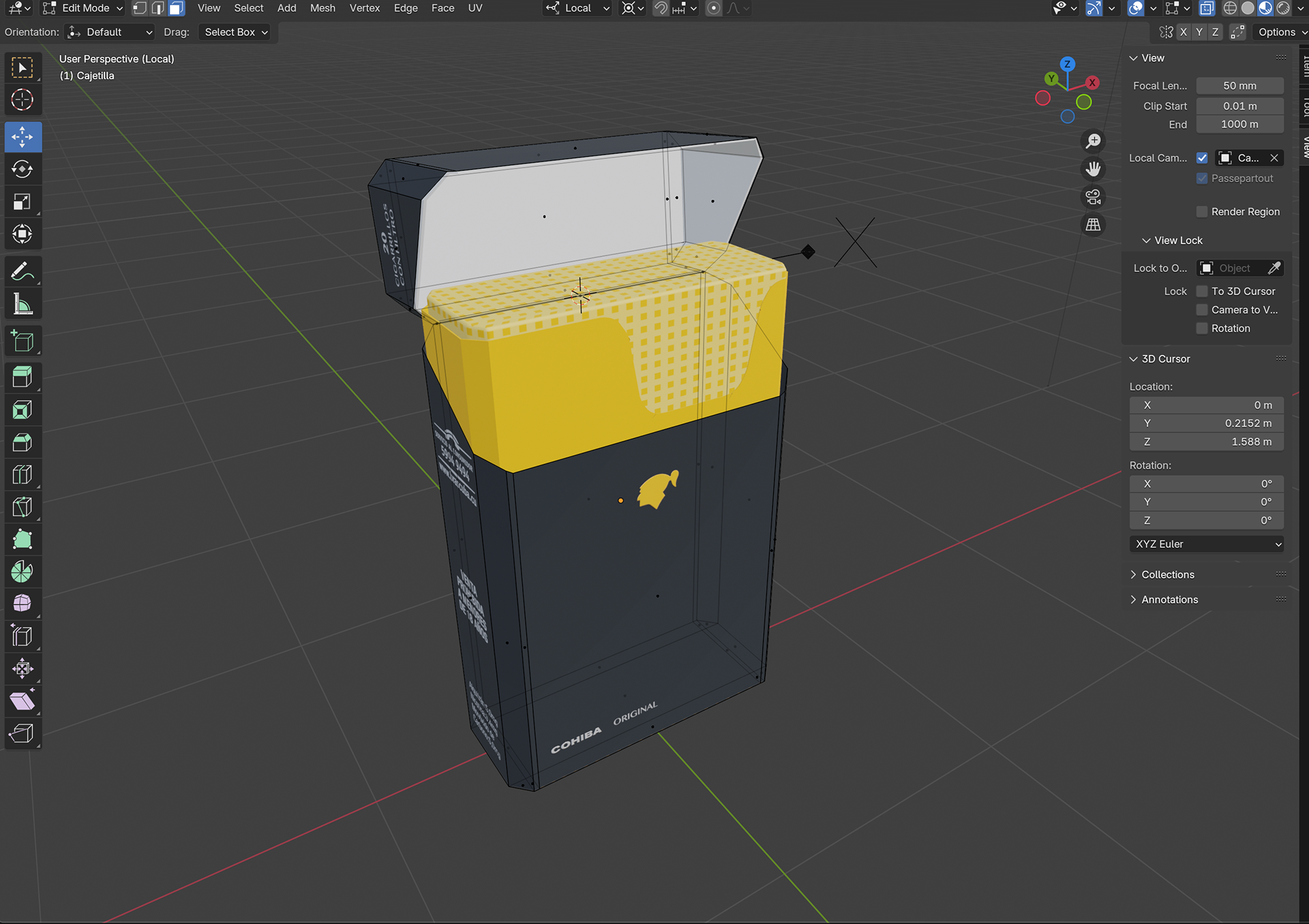The height and width of the screenshot is (924, 1309).
Task: Open the UV menu
Action: 475,8
